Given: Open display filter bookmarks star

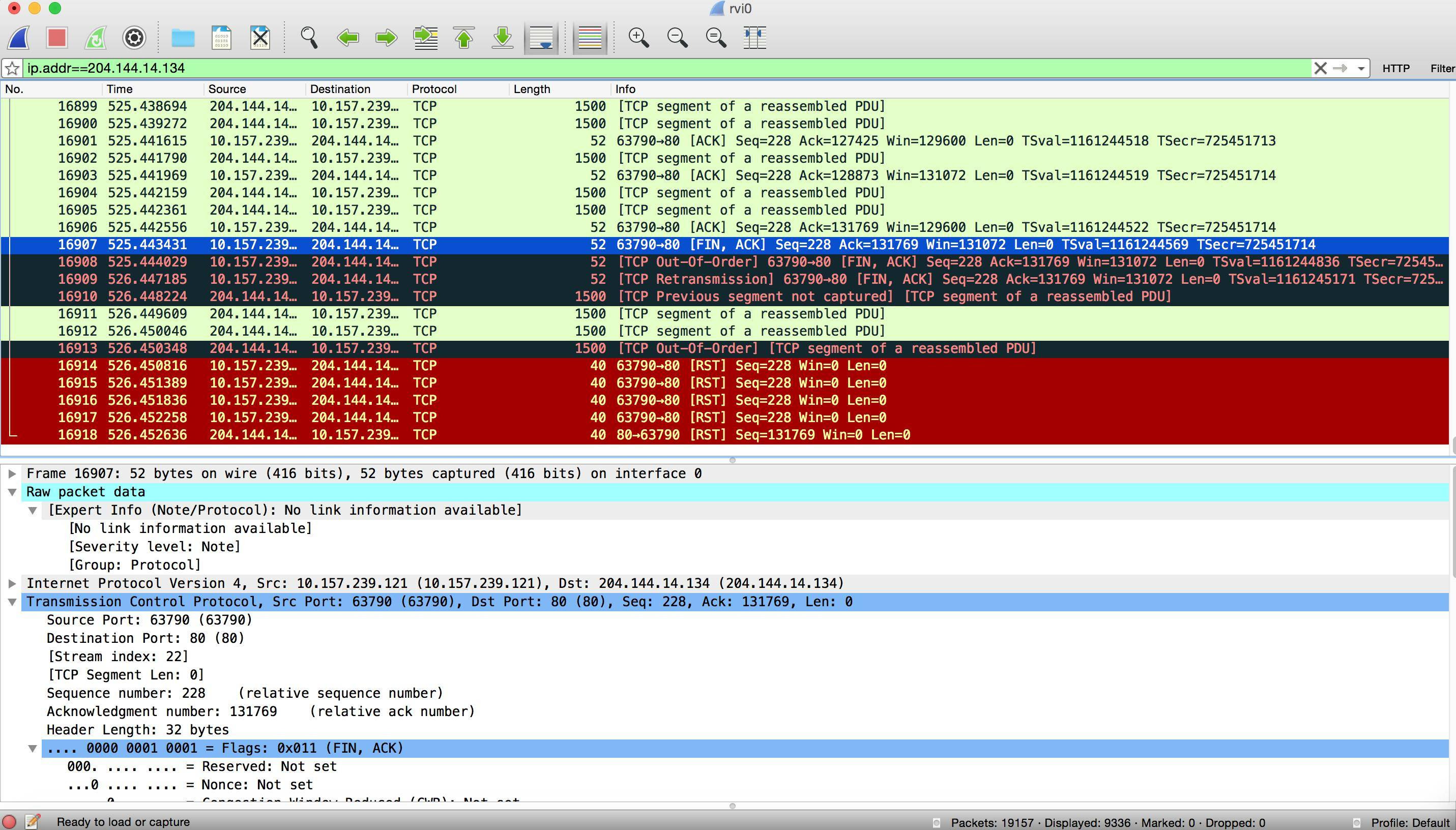Looking at the screenshot, I should click(x=12, y=69).
